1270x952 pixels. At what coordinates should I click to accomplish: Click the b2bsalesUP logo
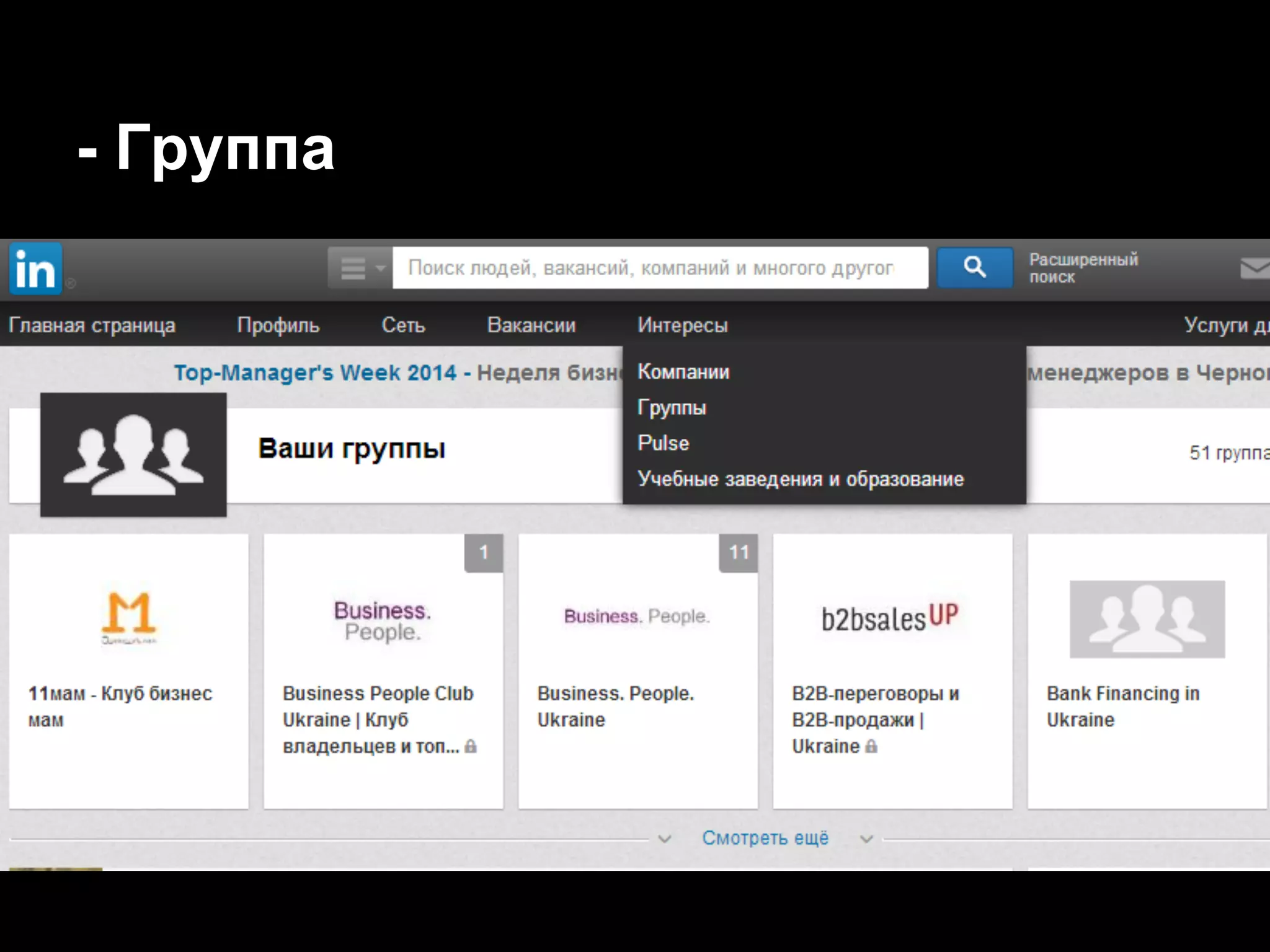coord(890,617)
